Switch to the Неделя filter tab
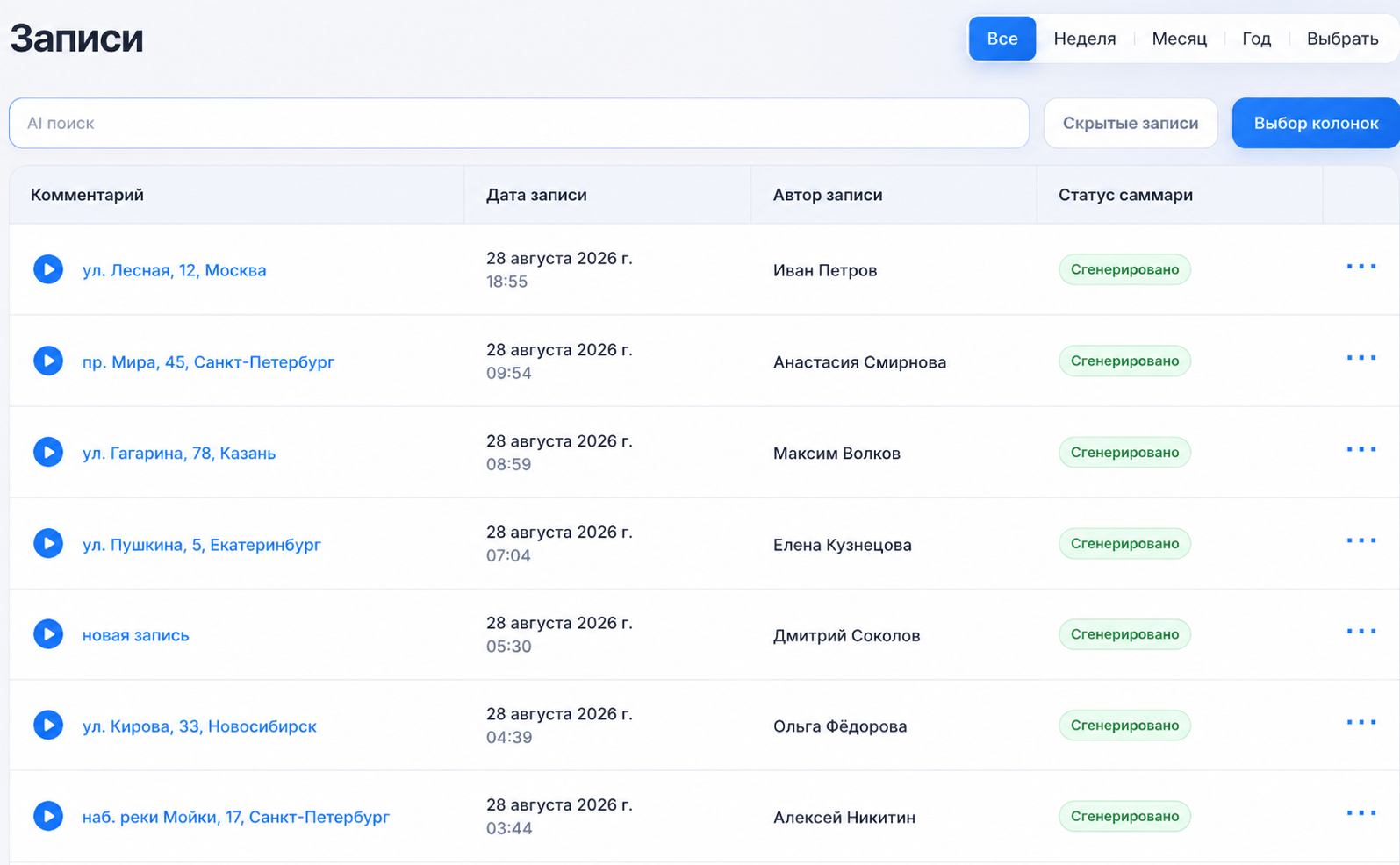The image size is (1400, 865). click(x=1085, y=39)
